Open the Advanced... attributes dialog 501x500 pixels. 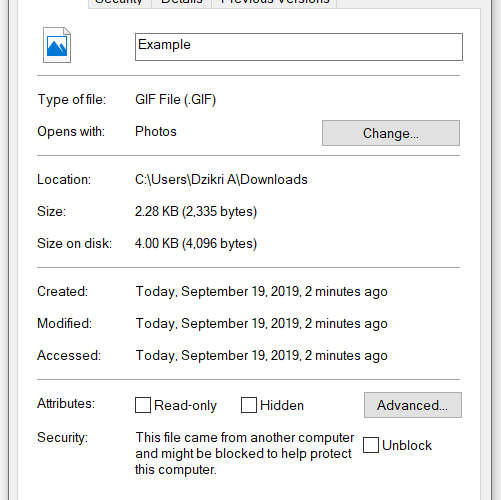coord(413,405)
